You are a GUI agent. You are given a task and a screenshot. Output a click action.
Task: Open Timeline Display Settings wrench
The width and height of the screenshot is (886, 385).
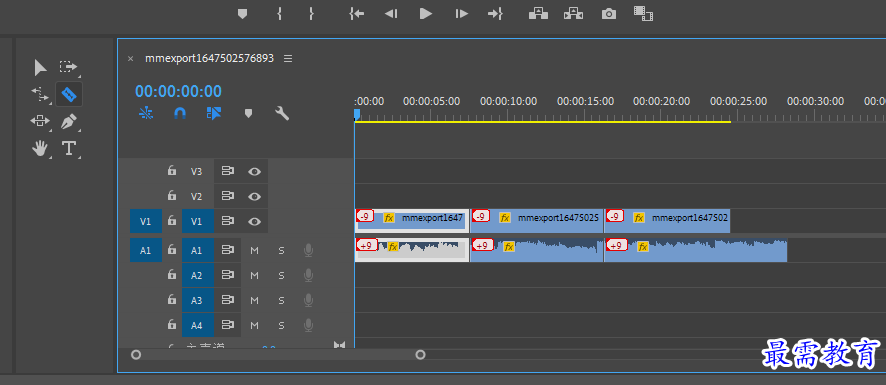[282, 114]
